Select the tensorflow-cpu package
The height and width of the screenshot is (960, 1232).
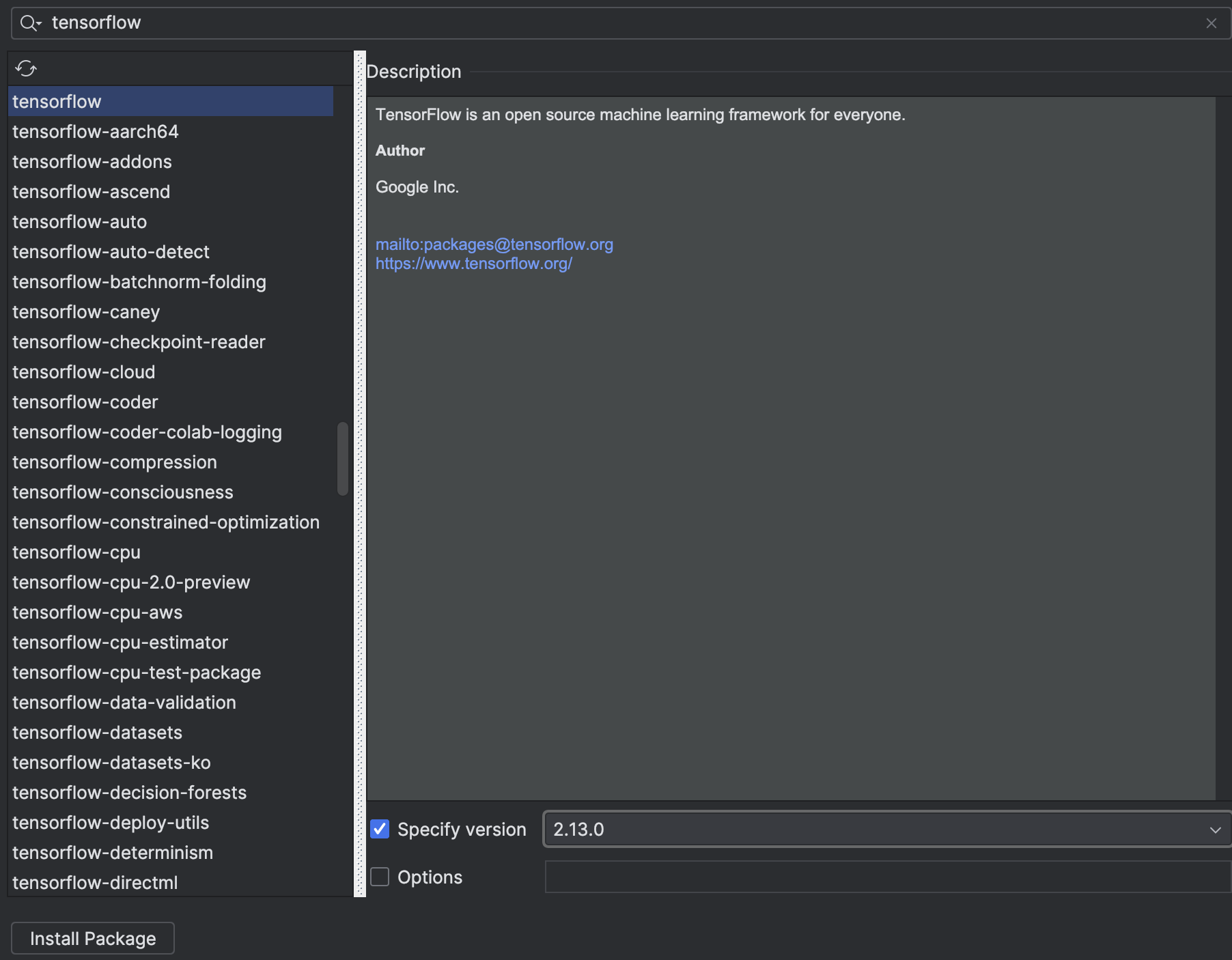tap(171, 552)
